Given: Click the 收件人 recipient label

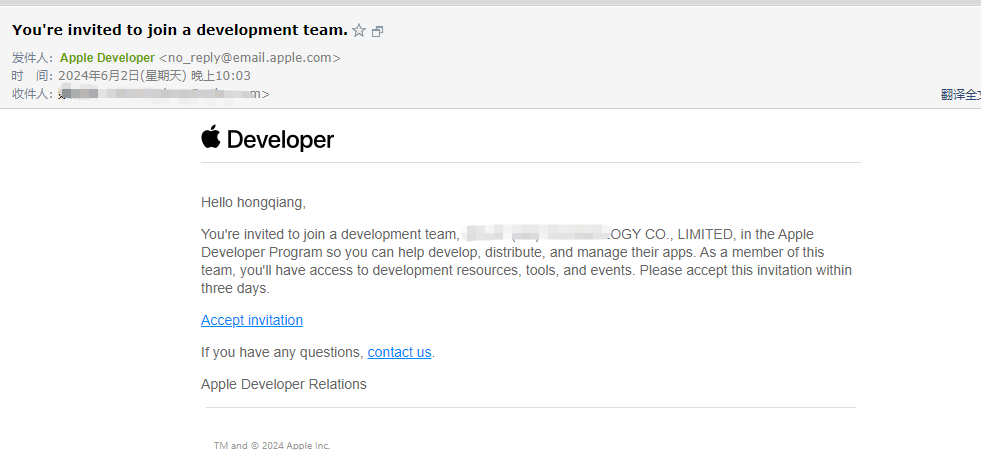Looking at the screenshot, I should 31,94.
